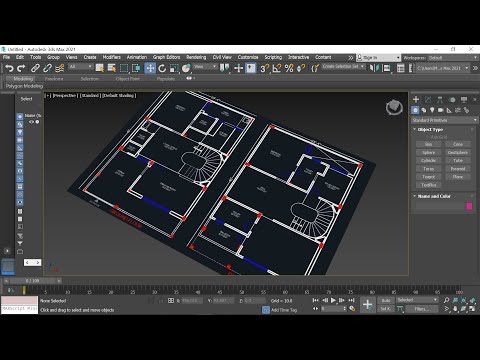Click the Create tab plus icon
This screenshot has width=480, height=360.
[416, 99]
